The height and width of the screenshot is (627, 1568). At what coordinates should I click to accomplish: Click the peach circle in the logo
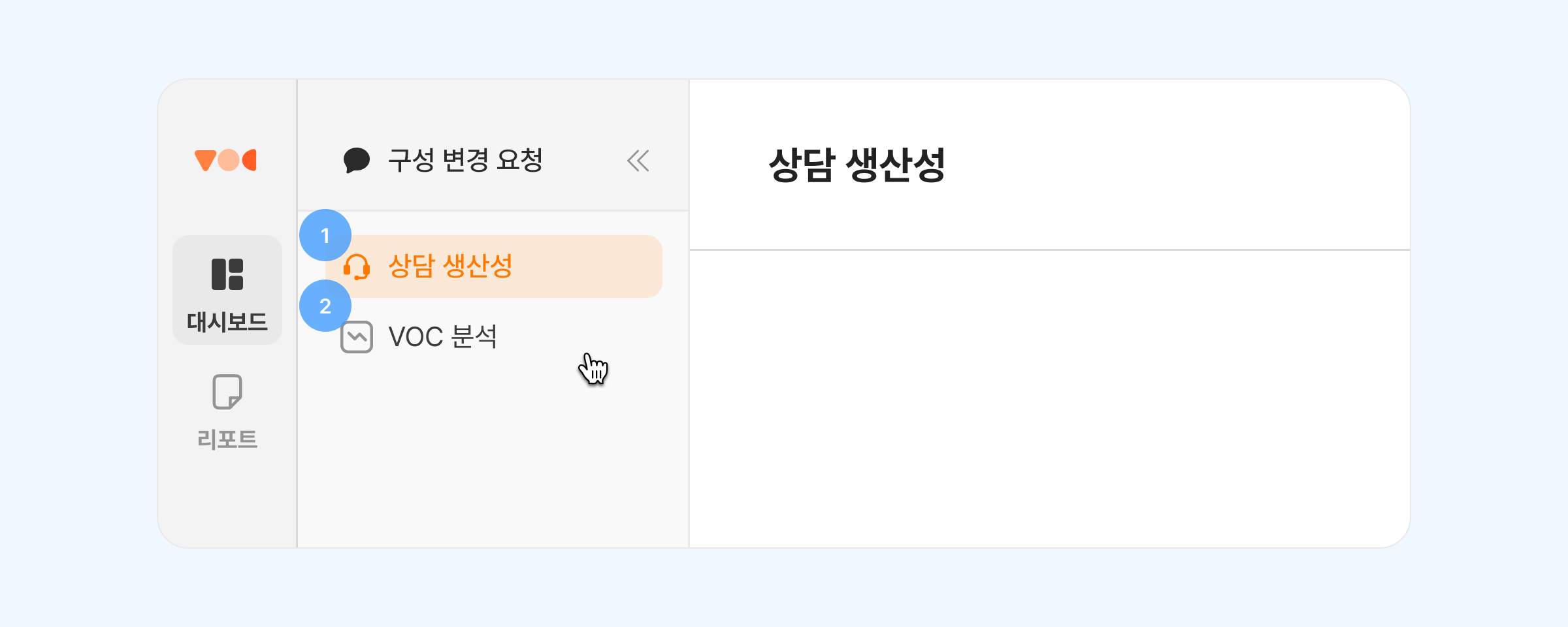point(228,160)
